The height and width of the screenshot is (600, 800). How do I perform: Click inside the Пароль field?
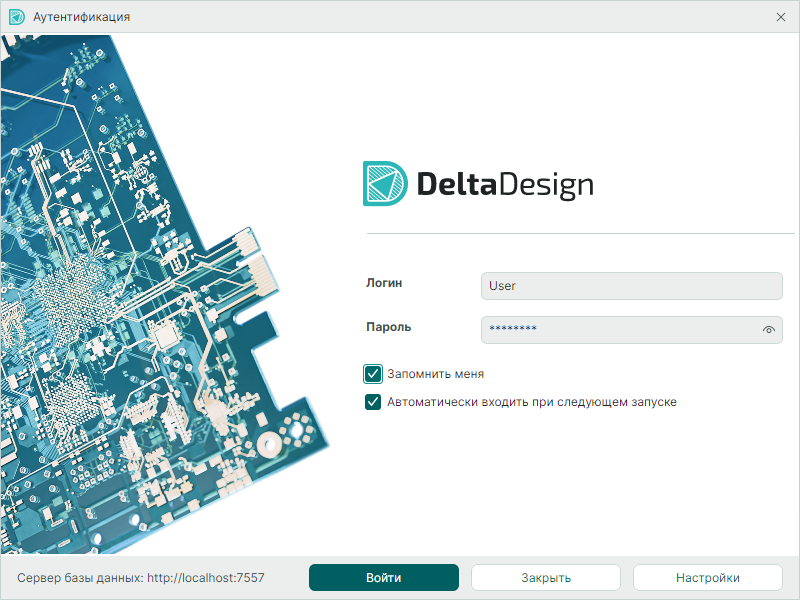[x=620, y=330]
